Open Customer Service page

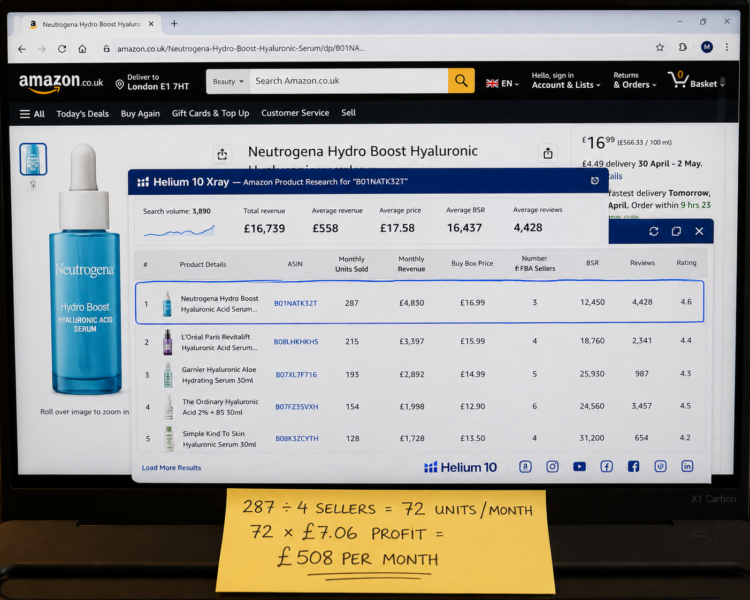[x=295, y=113]
